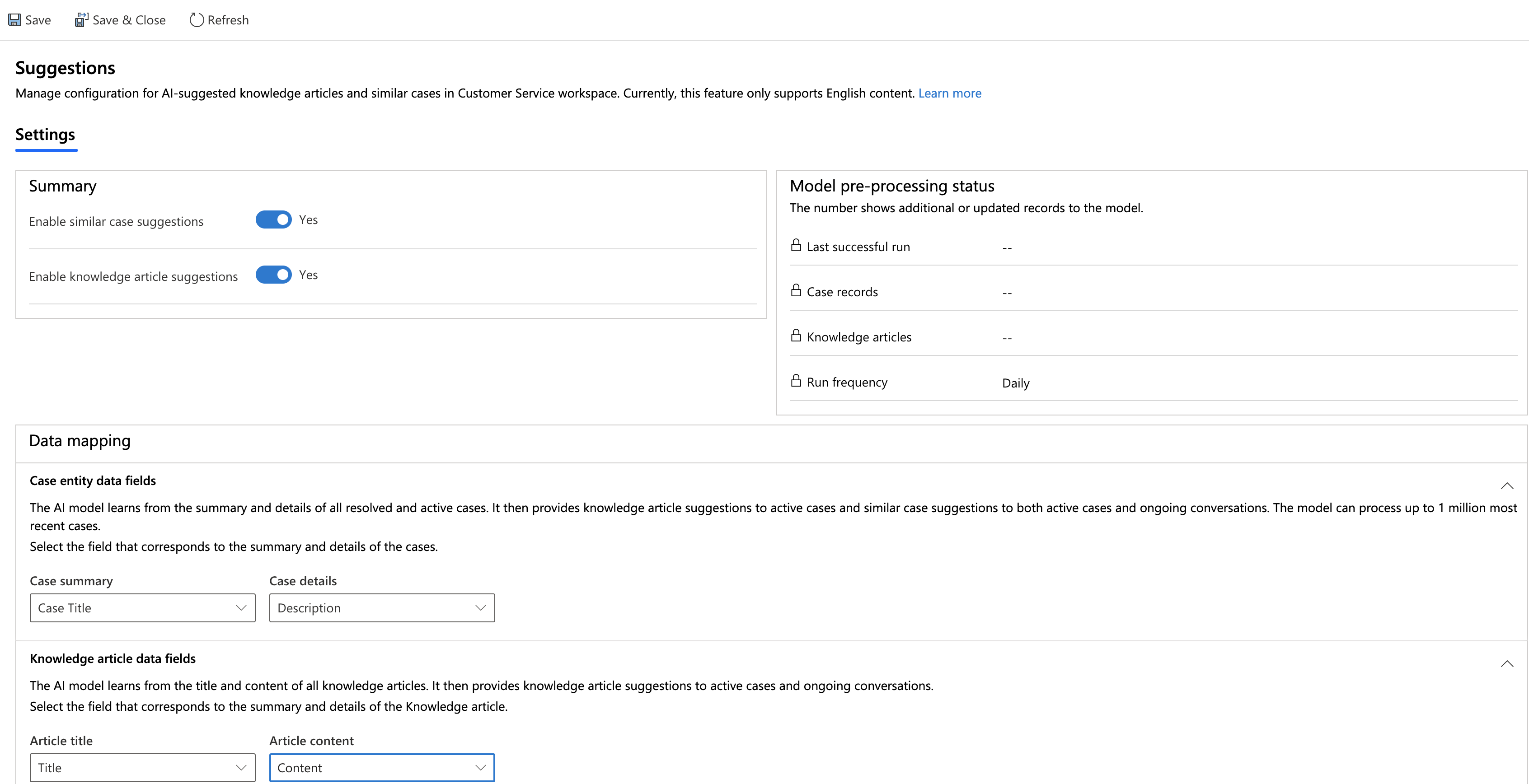The width and height of the screenshot is (1529, 784).
Task: Expand the Article content dropdown
Action: pyautogui.click(x=382, y=767)
